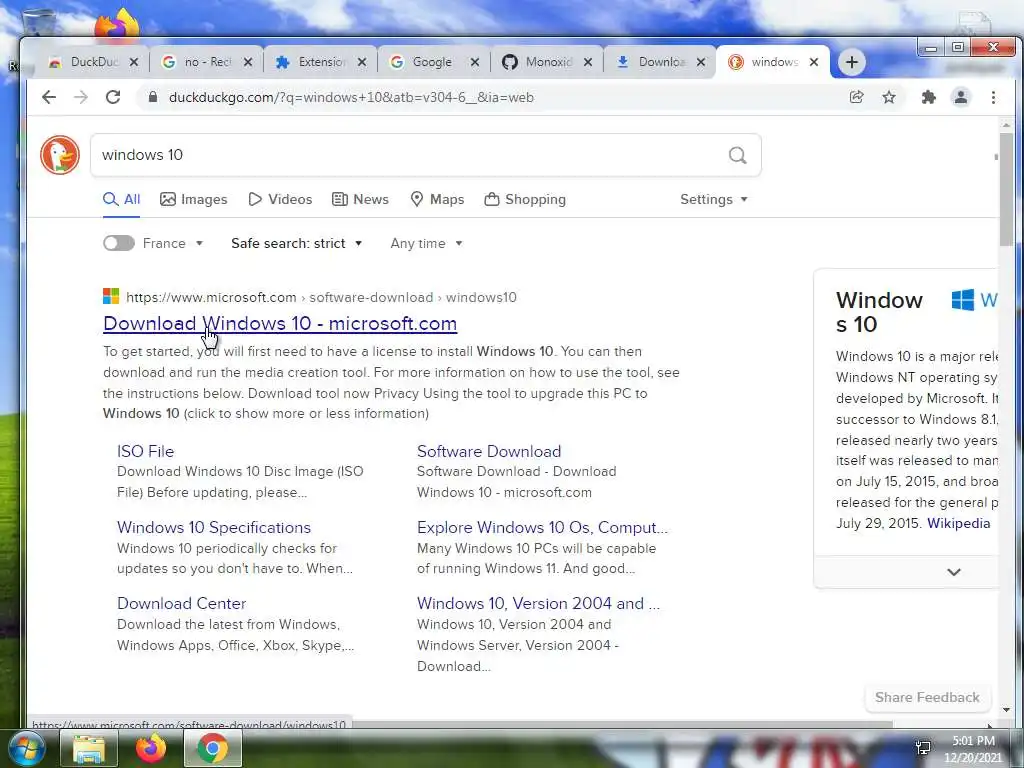Close the 'no - Rec' Google tab
Viewport: 1024px width, 768px height.
pos(248,62)
